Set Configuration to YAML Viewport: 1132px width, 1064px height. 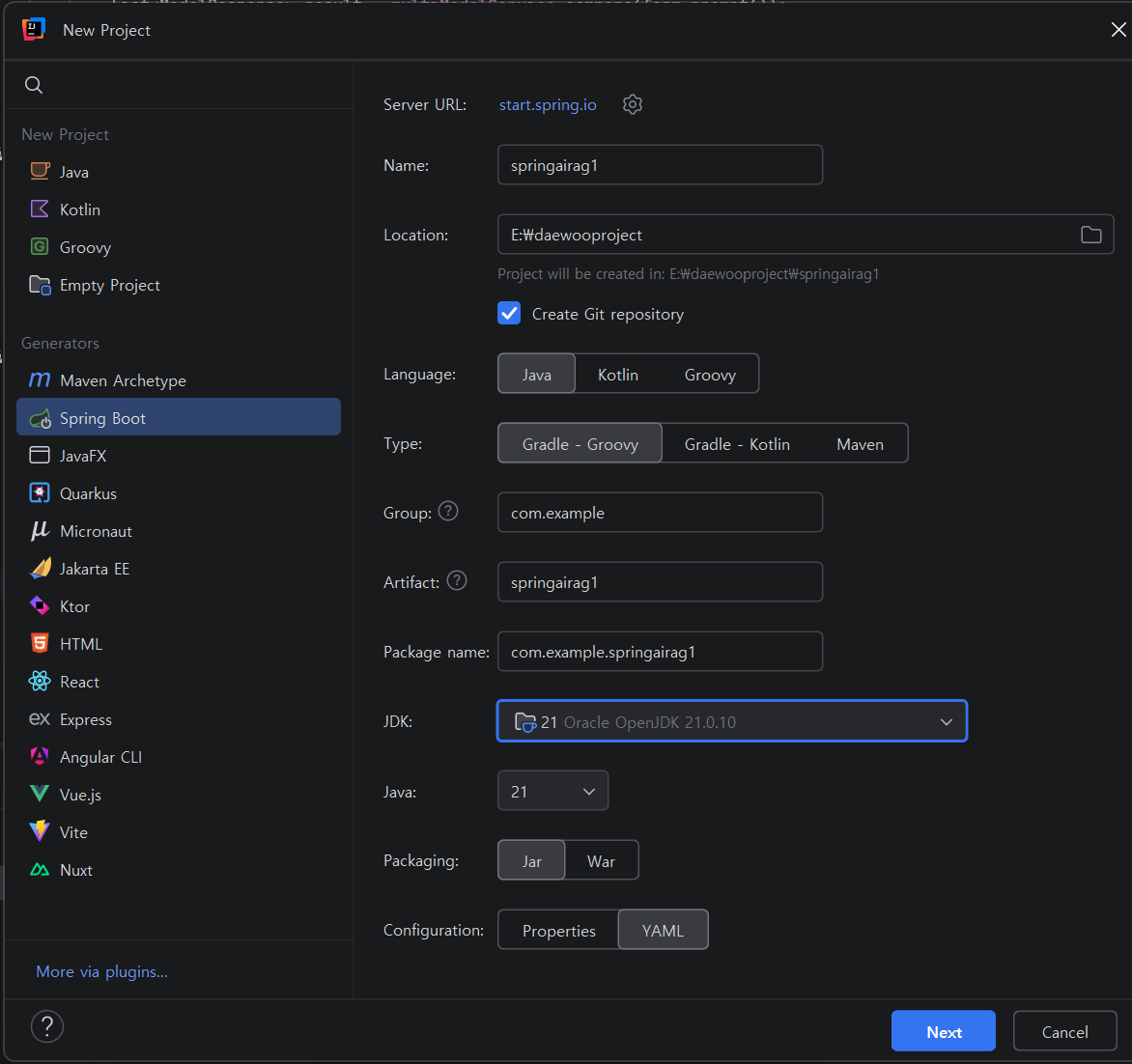point(663,931)
